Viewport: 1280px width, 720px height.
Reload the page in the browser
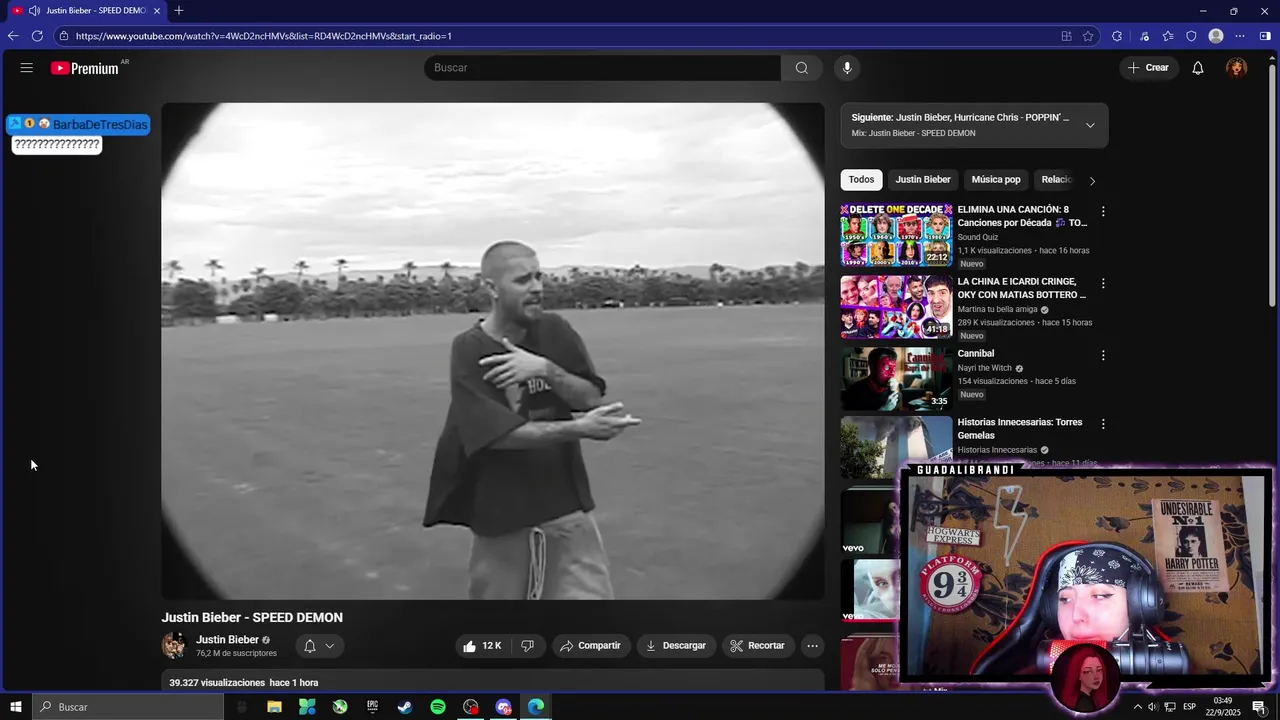click(x=37, y=36)
